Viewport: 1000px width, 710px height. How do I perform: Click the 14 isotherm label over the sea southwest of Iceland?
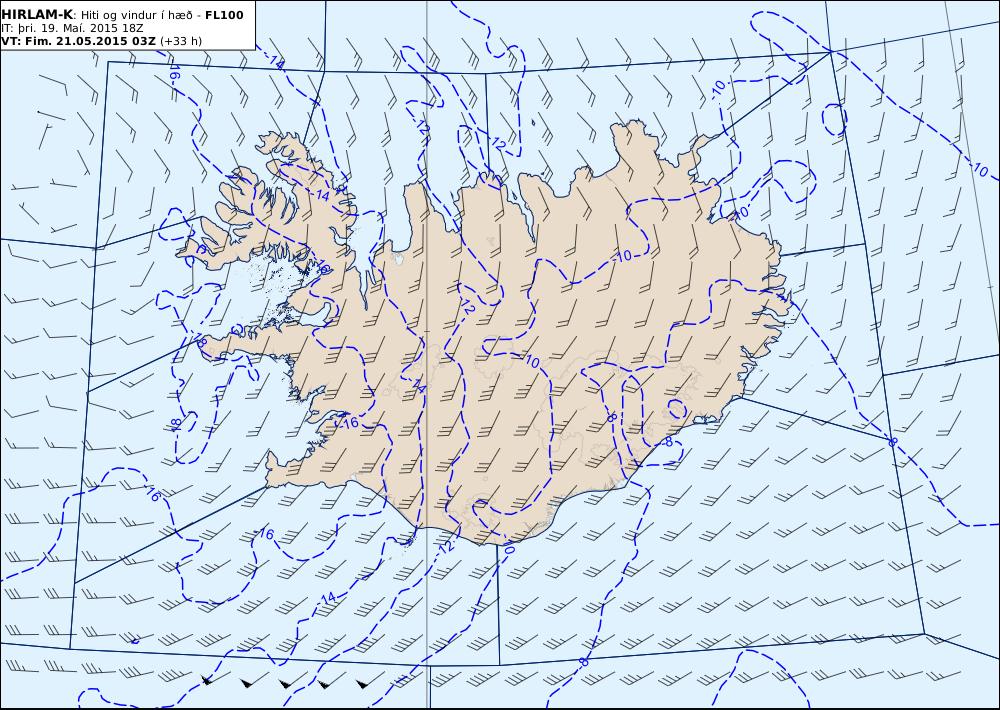click(328, 598)
